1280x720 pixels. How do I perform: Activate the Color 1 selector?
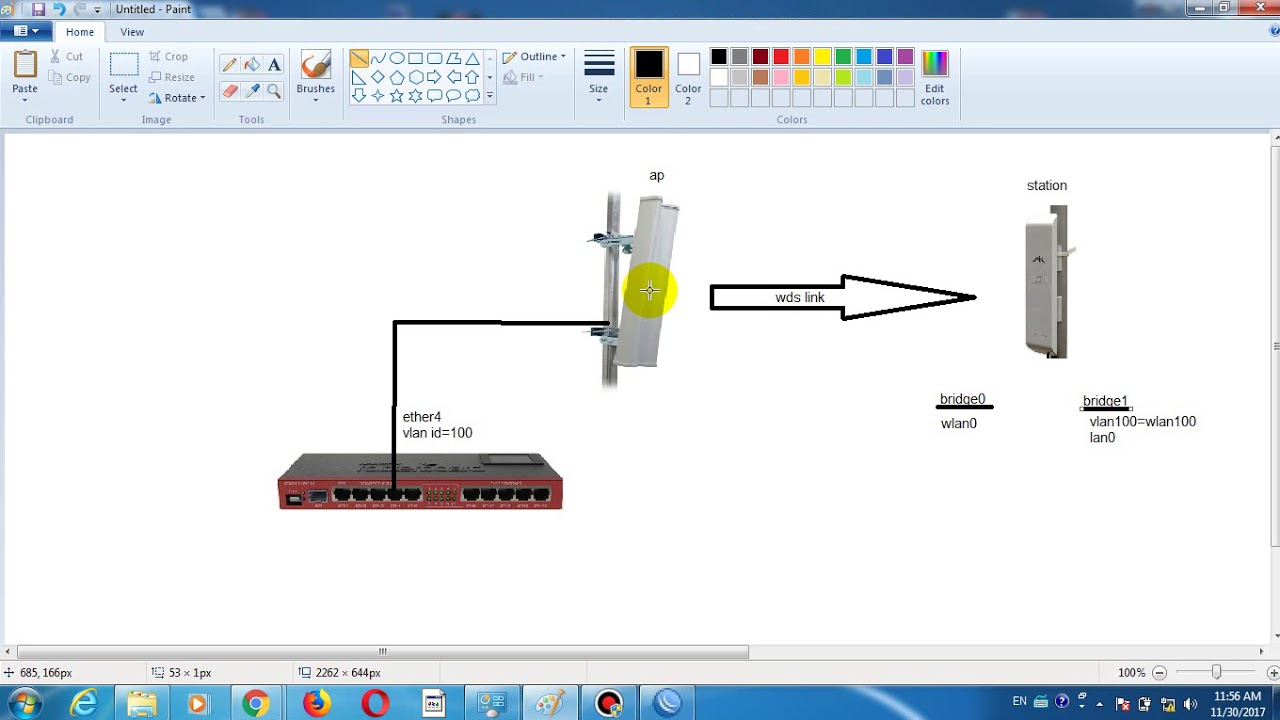[648, 77]
